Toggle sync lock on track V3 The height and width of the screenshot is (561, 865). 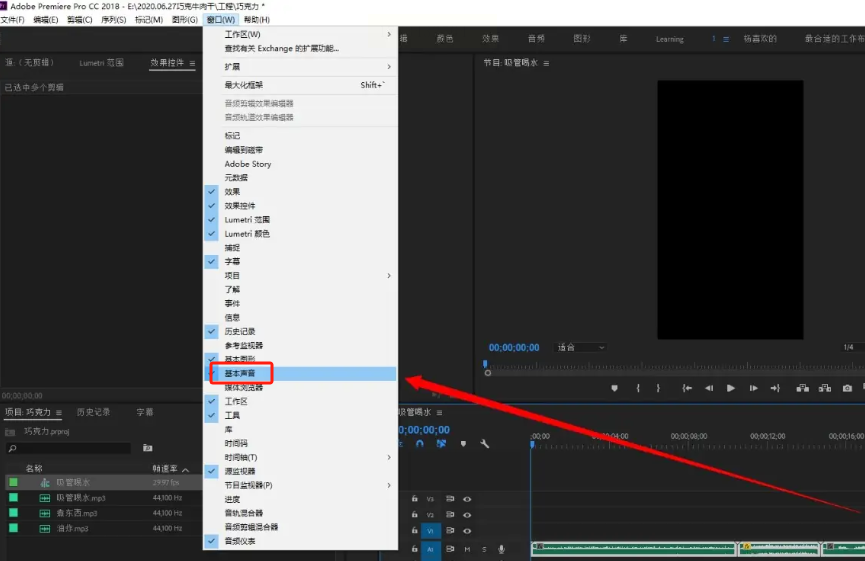450,499
